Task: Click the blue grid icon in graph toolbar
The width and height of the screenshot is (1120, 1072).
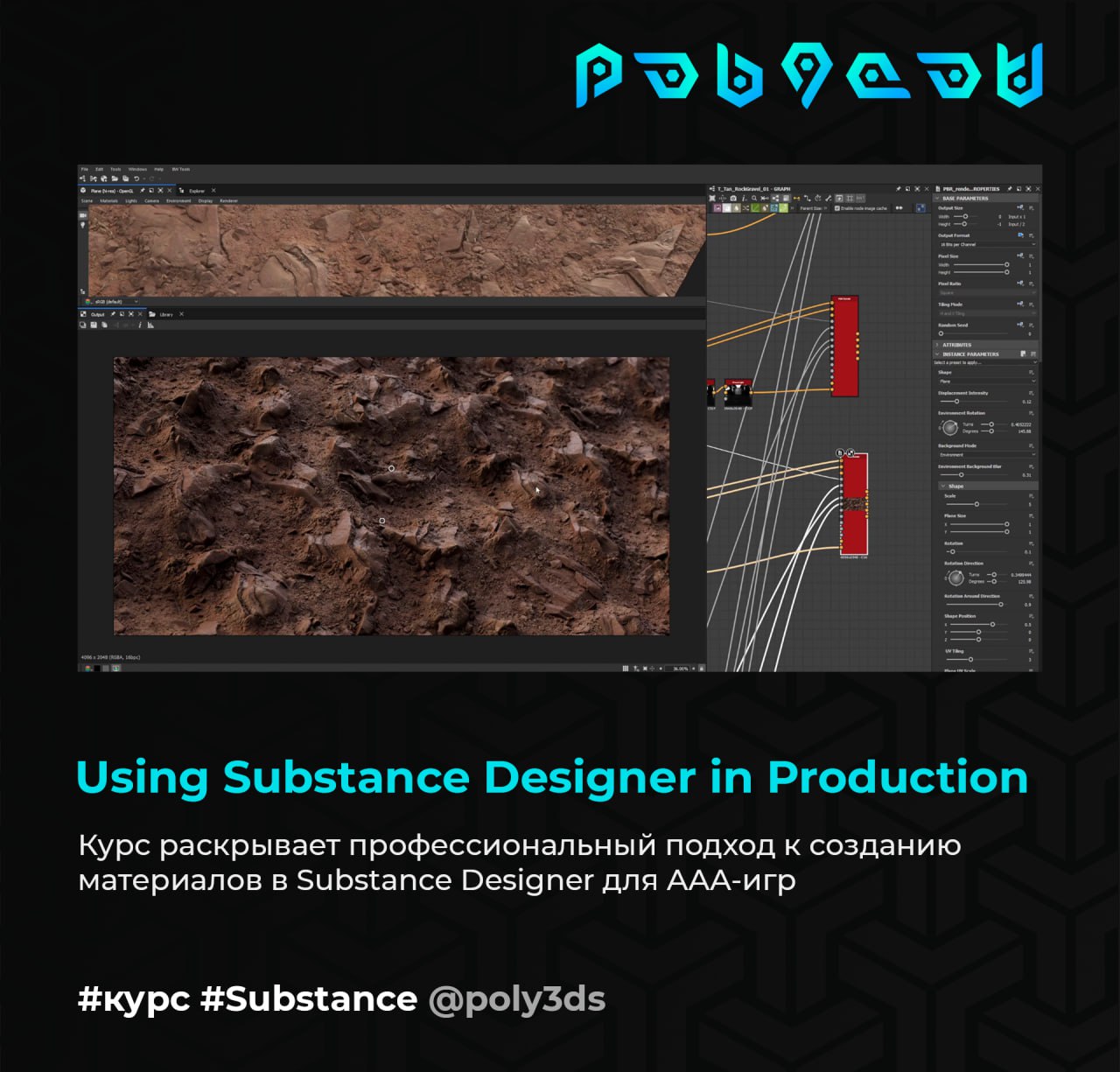Action: click(920, 208)
